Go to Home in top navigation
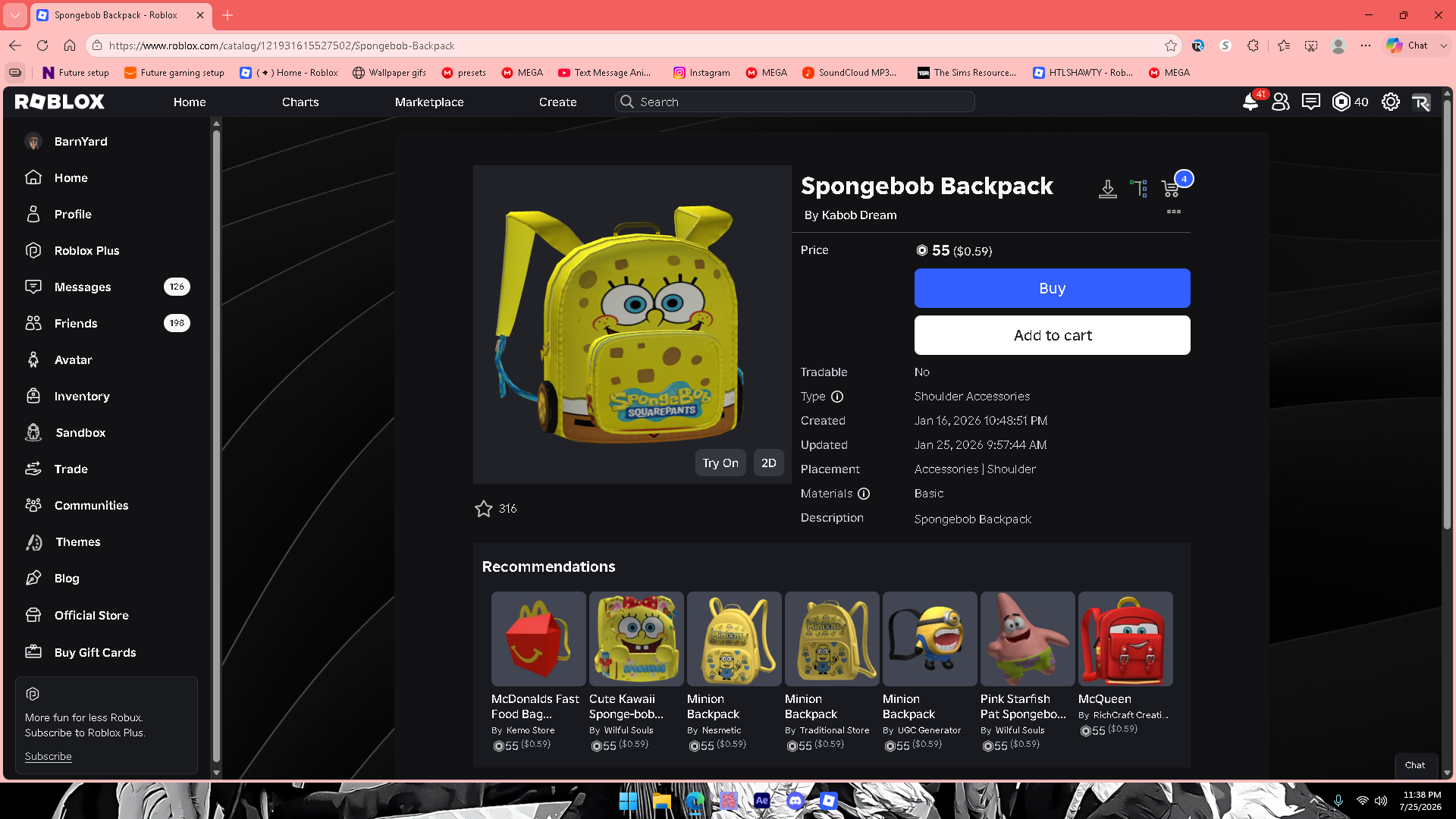The width and height of the screenshot is (1456, 819). 190,102
